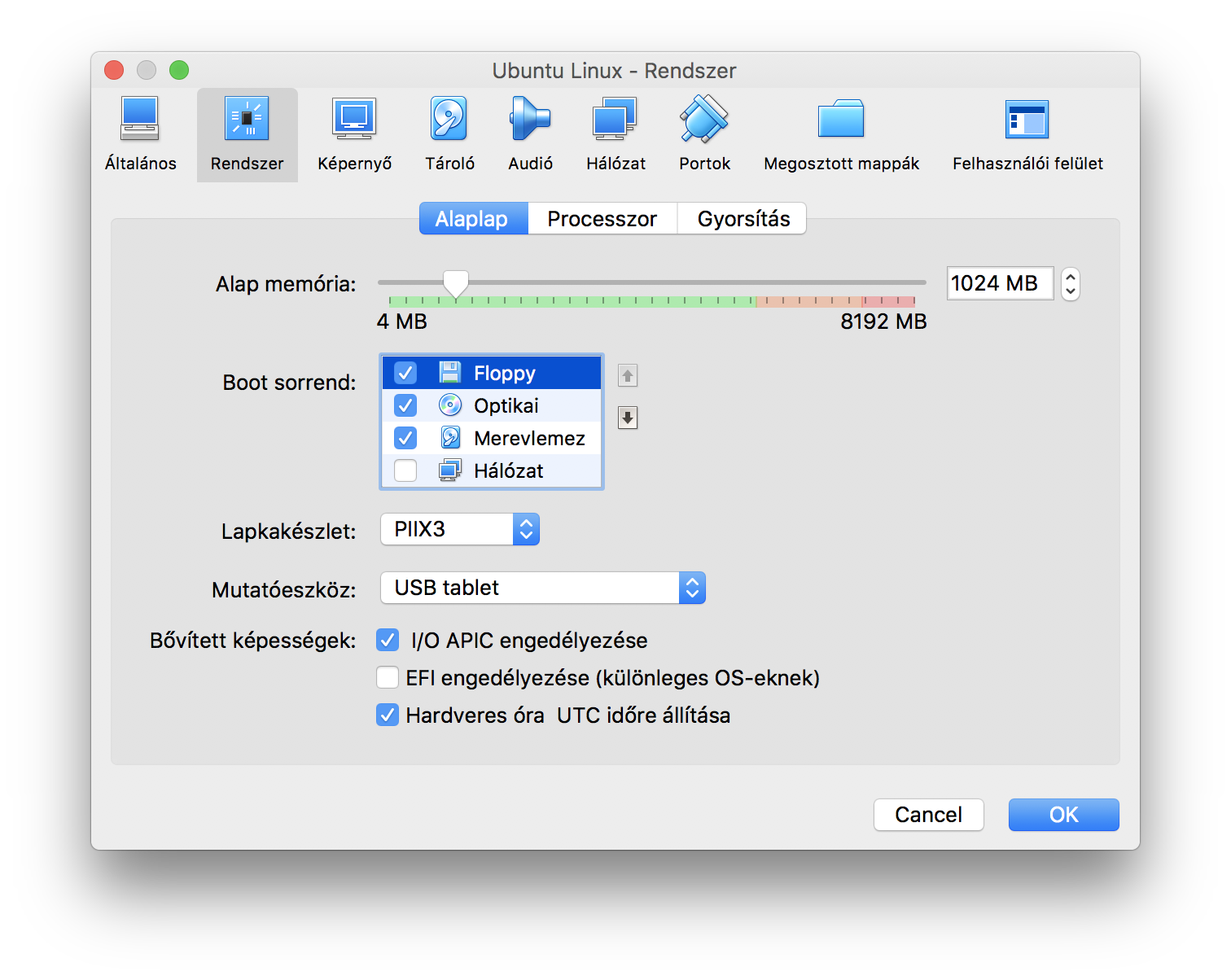1231x980 pixels.
Task: Uncheck Optikai in boot order
Action: [x=405, y=405]
